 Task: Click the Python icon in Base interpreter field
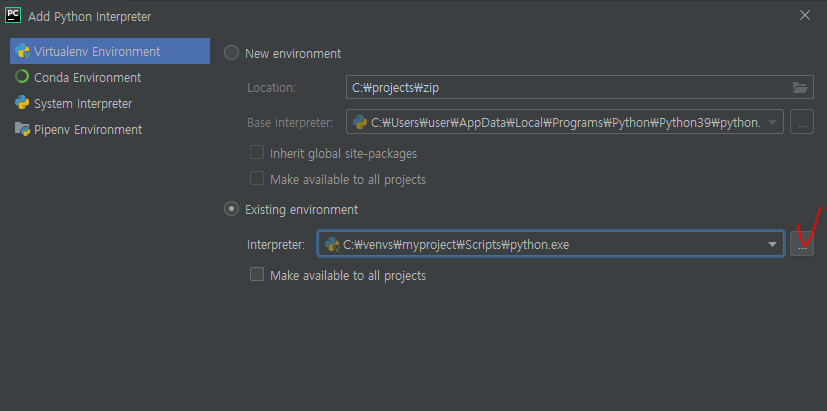pyautogui.click(x=360, y=122)
